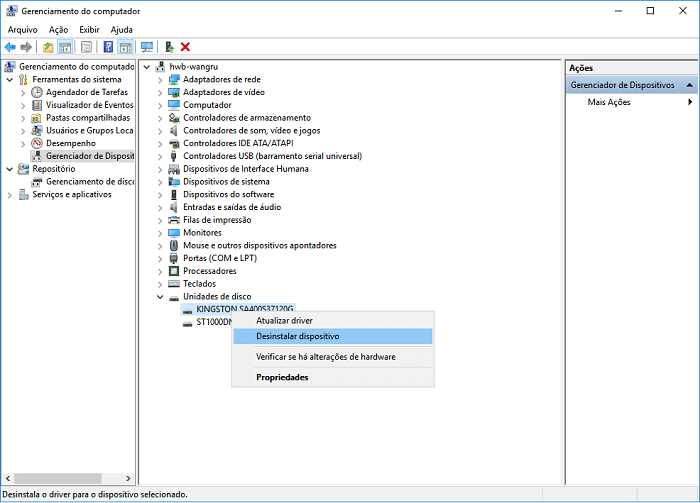The height and width of the screenshot is (503, 700).
Task: Expand Adaptadores de vídeo node
Action: point(160,93)
